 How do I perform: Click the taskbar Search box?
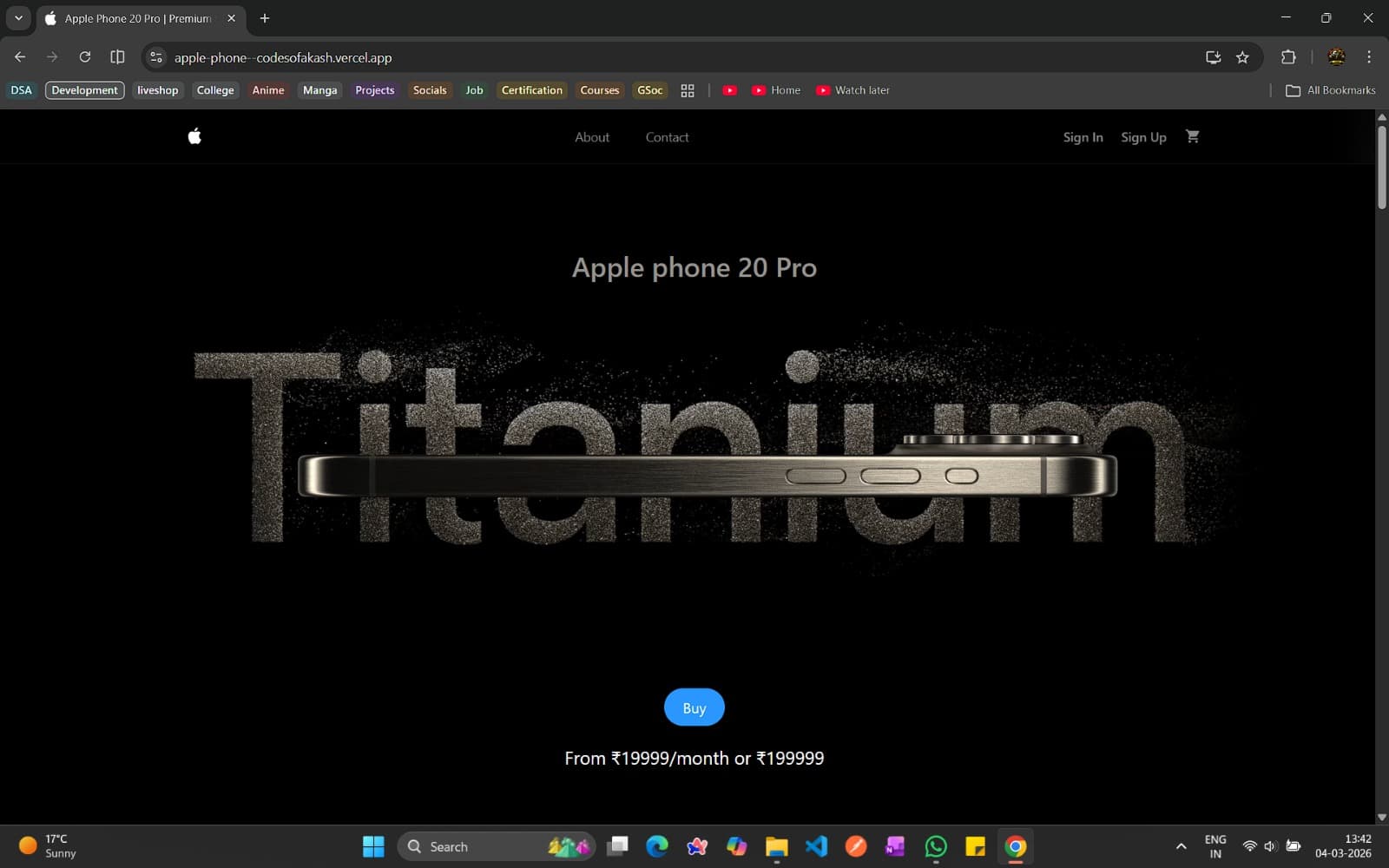pos(497,846)
